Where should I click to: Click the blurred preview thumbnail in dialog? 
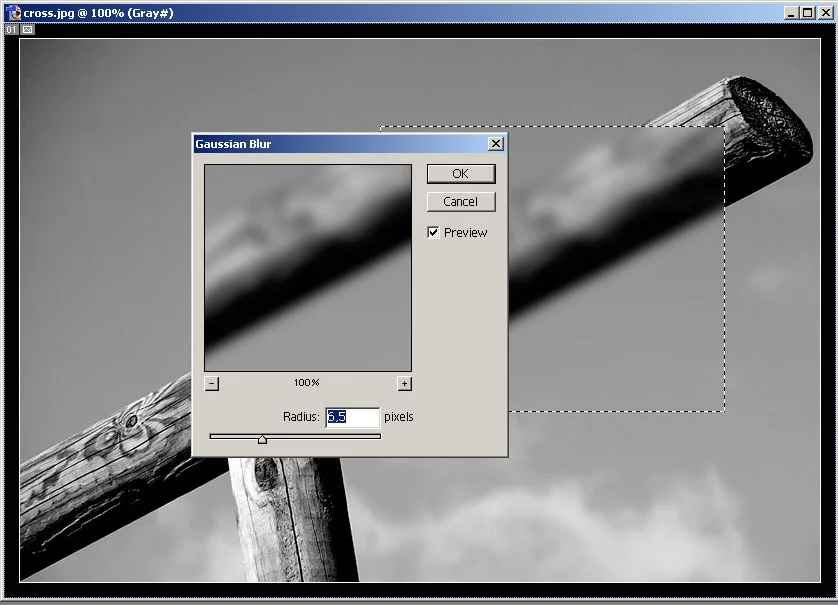pyautogui.click(x=307, y=268)
